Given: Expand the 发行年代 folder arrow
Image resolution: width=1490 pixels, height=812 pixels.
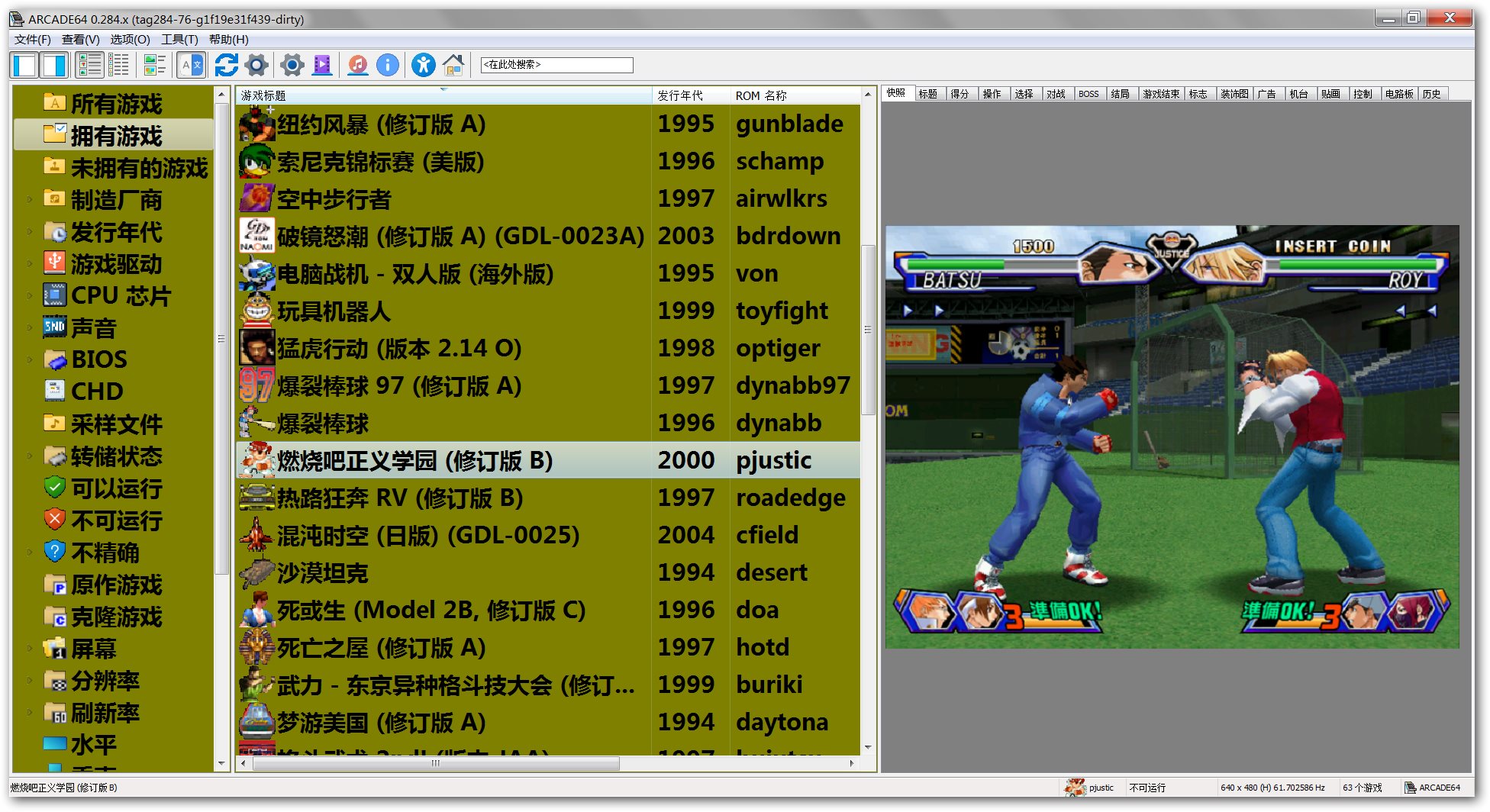Looking at the screenshot, I should [30, 232].
